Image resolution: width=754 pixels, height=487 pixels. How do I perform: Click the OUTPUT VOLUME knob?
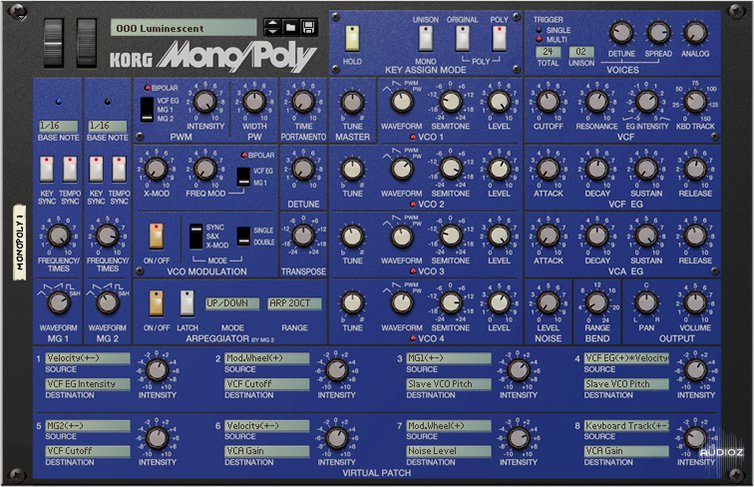pyautogui.click(x=695, y=303)
